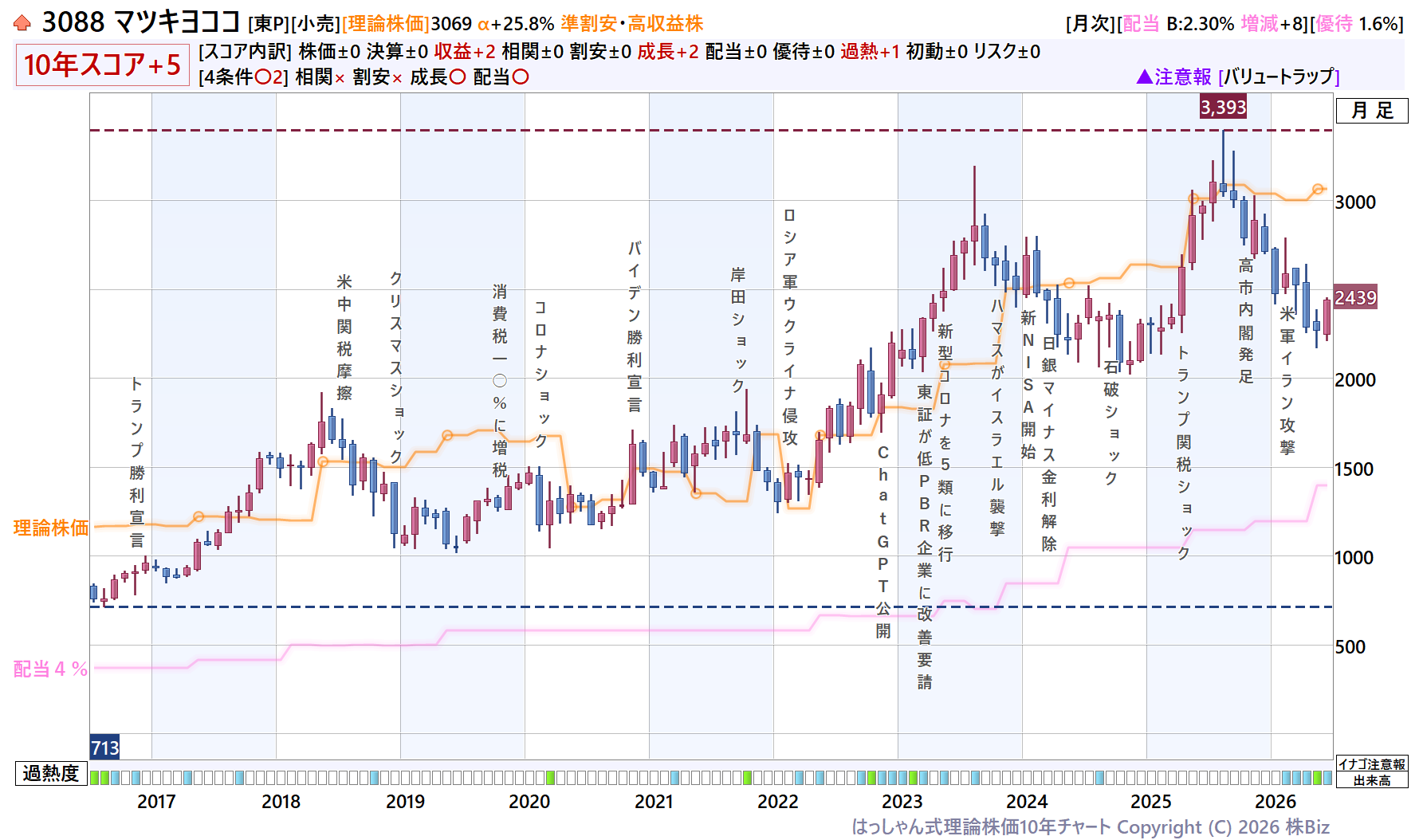Click the 713 low price marker
The height and width of the screenshot is (840, 1419).
tap(104, 748)
